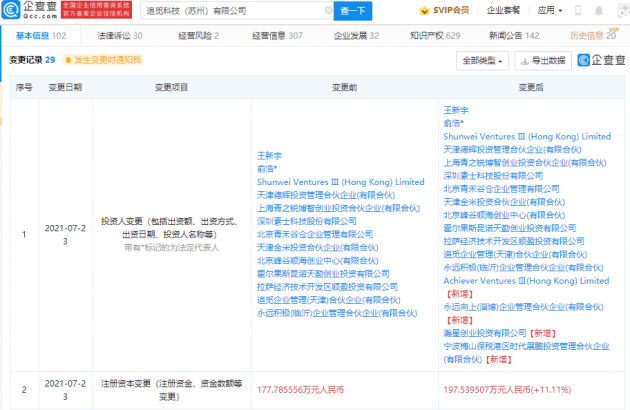Screen dimensions: 630x410
Task: Open notifications bell icon
Action: tap(599, 10)
